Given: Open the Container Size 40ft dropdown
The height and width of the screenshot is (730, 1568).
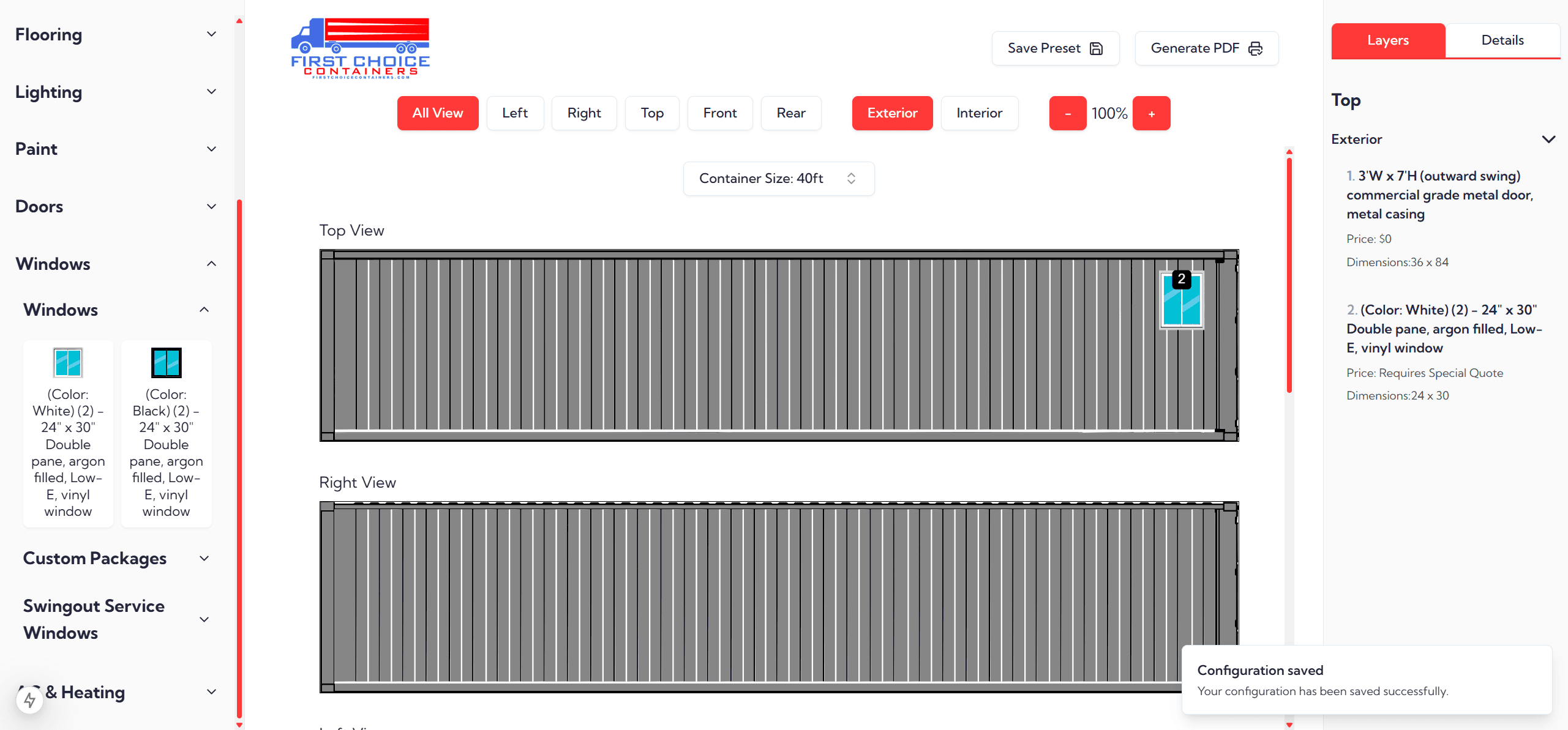Looking at the screenshot, I should point(778,179).
